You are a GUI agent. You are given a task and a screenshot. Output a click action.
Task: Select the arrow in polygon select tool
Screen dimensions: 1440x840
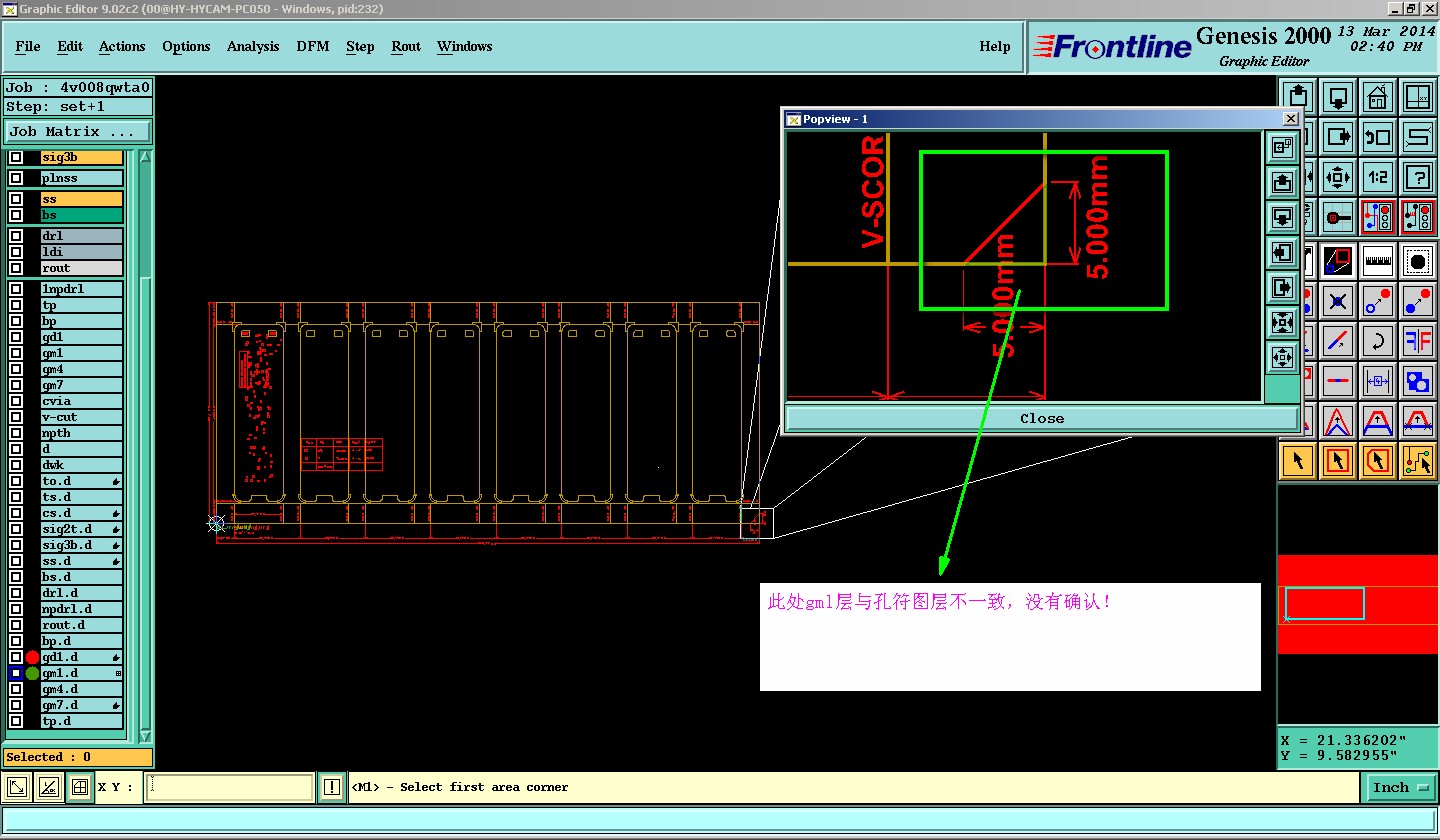[x=1378, y=461]
